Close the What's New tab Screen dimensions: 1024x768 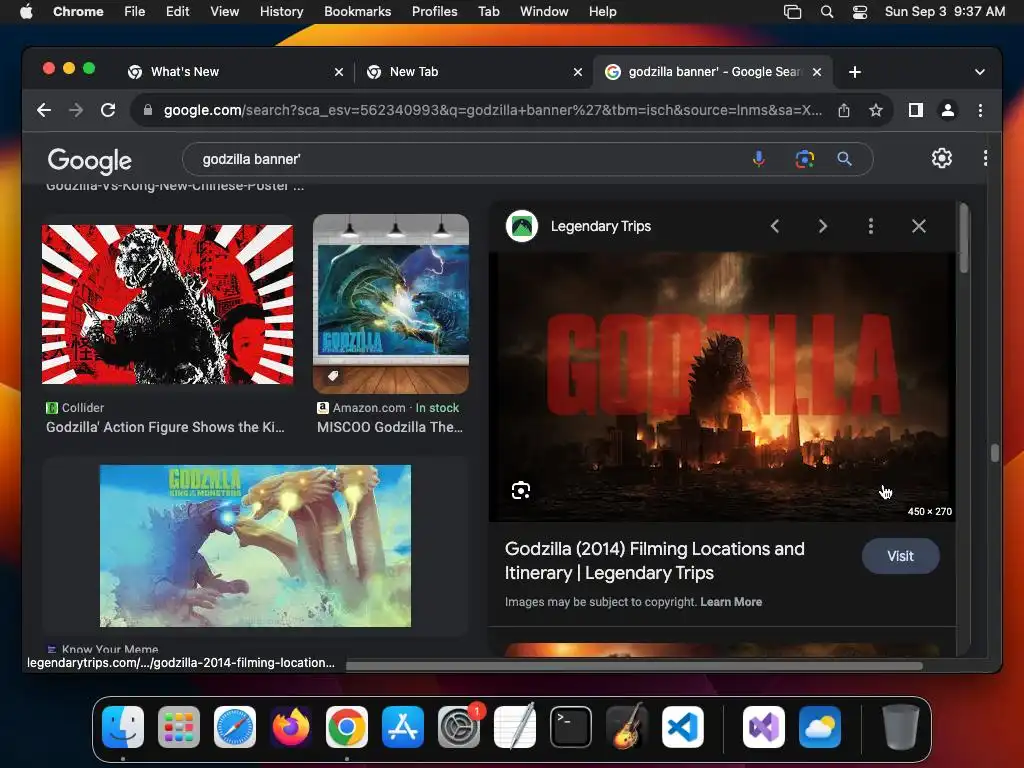coord(338,72)
